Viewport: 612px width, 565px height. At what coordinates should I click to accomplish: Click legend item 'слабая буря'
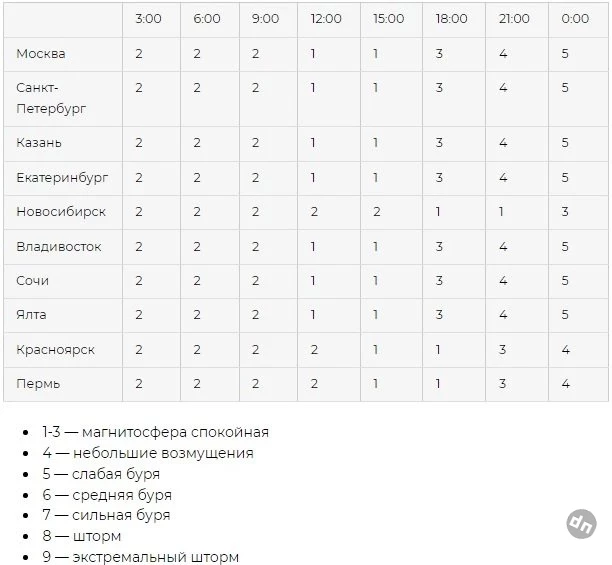[x=116, y=474]
